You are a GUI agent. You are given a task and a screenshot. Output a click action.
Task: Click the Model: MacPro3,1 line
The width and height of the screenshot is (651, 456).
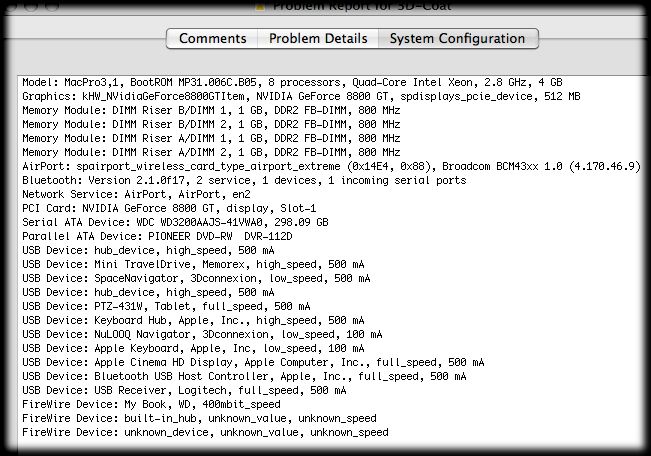pyautogui.click(x=292, y=82)
